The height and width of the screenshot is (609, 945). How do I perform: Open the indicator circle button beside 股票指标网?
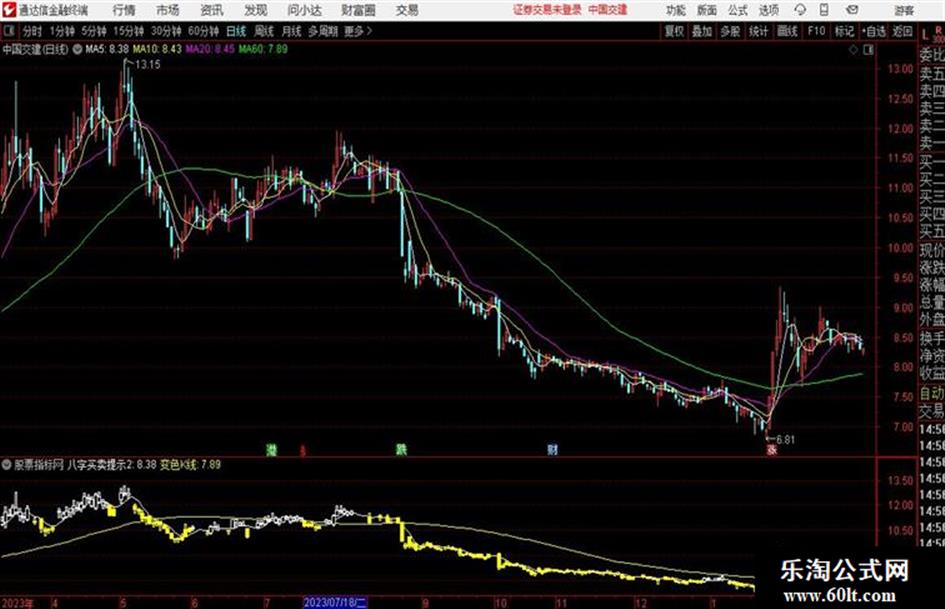7,465
